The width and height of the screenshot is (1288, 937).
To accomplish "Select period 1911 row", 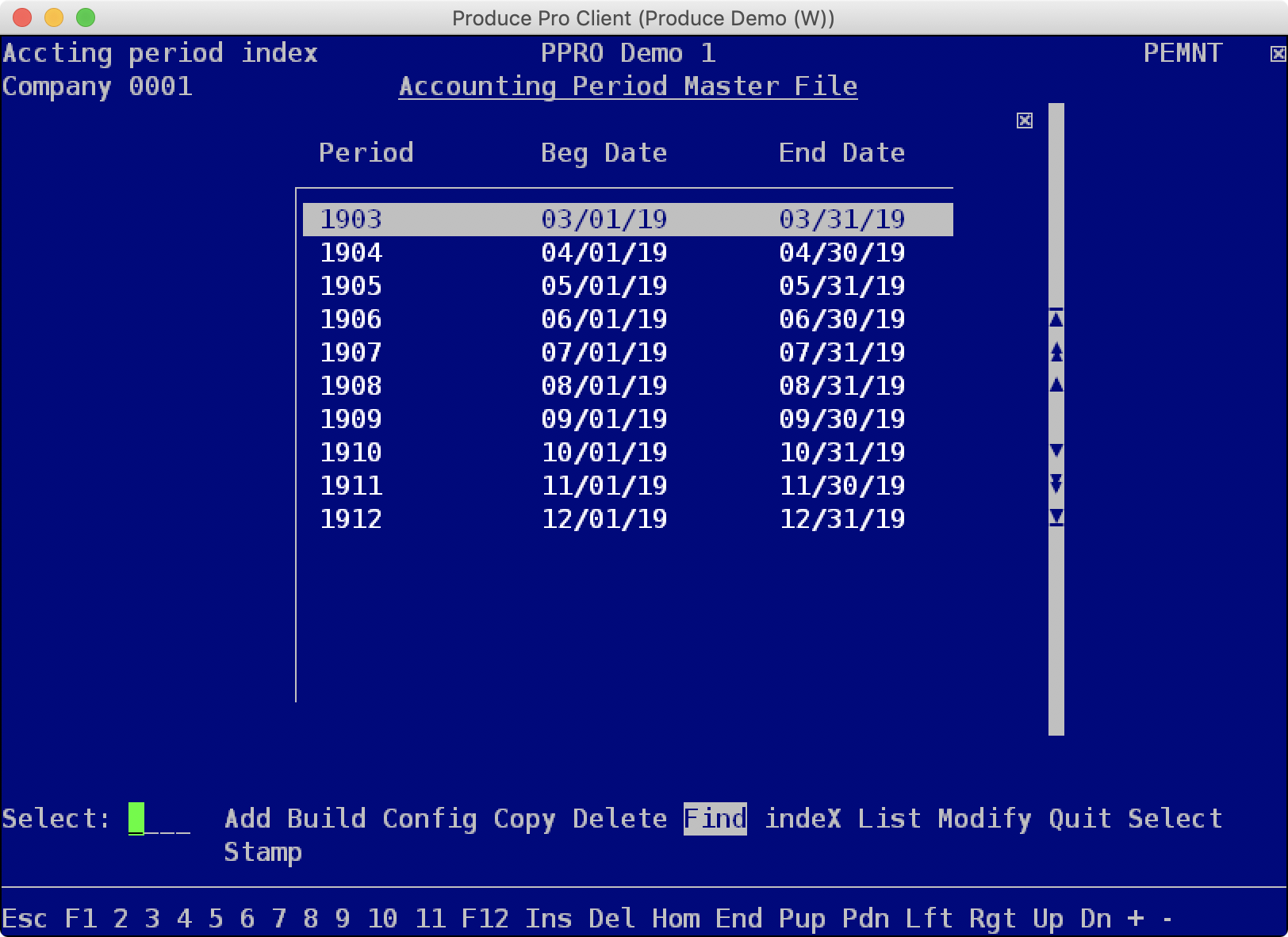I will pos(628,486).
